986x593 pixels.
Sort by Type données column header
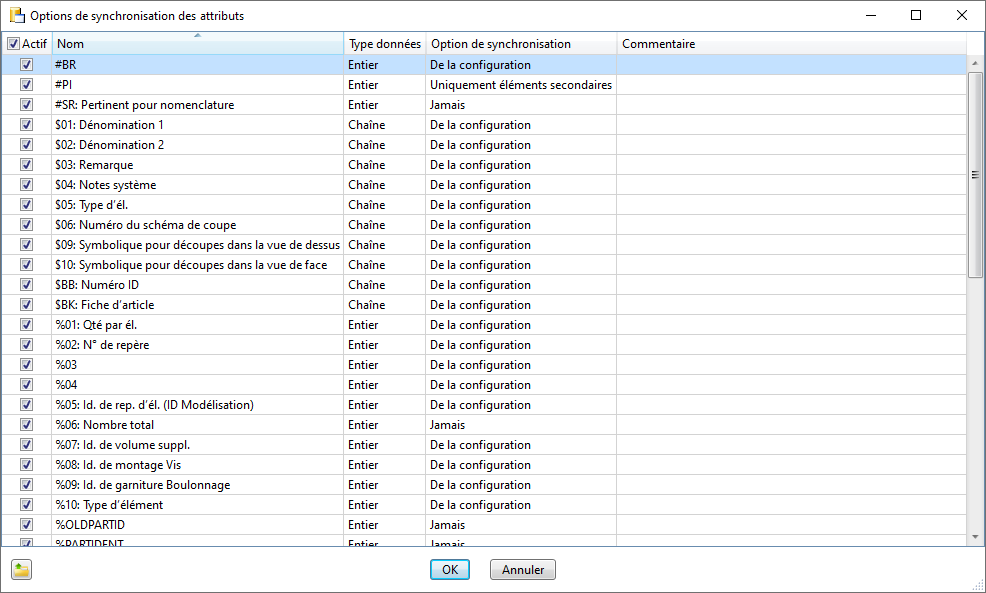point(384,44)
